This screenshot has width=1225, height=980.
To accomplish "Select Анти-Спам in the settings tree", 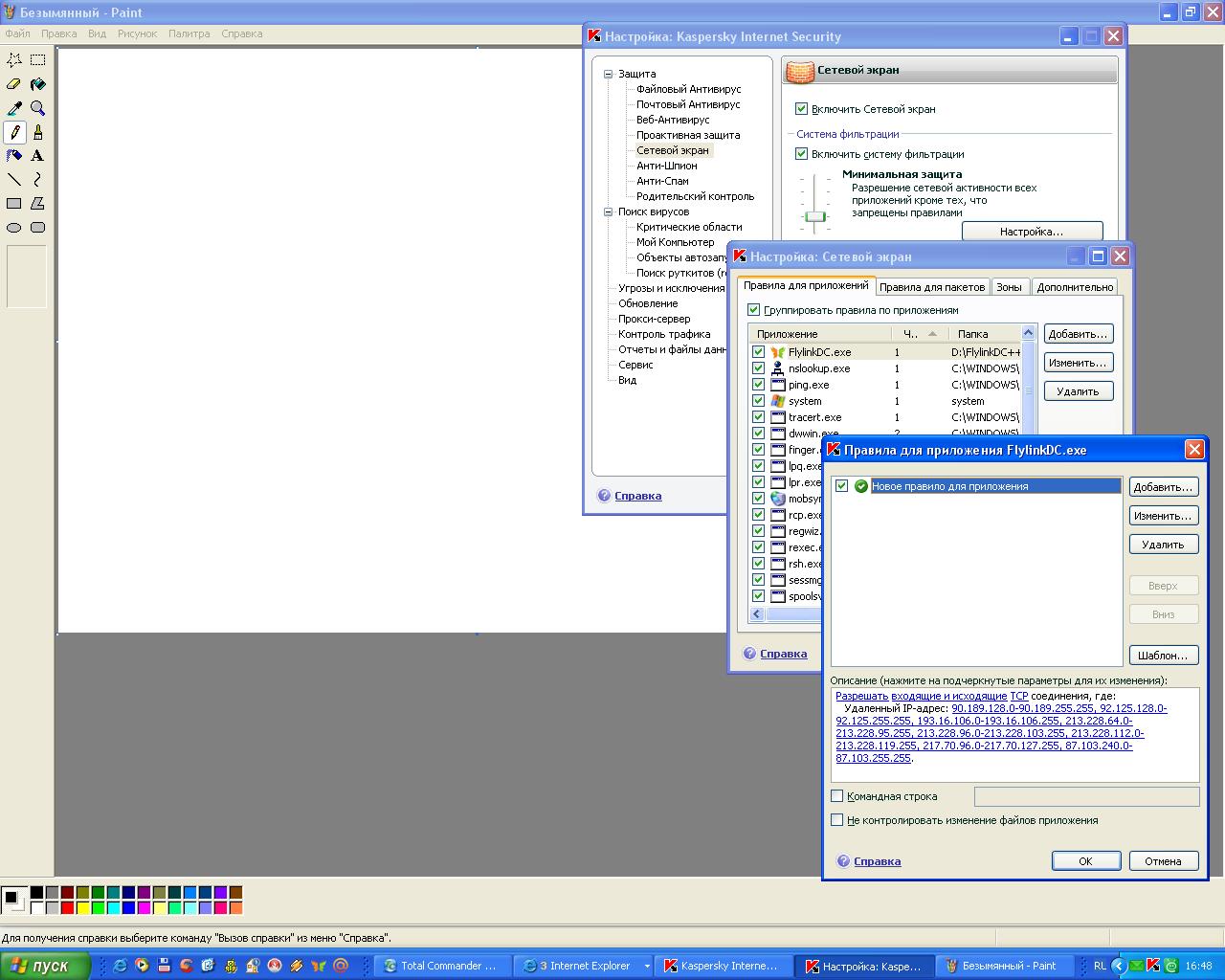I will point(662,181).
